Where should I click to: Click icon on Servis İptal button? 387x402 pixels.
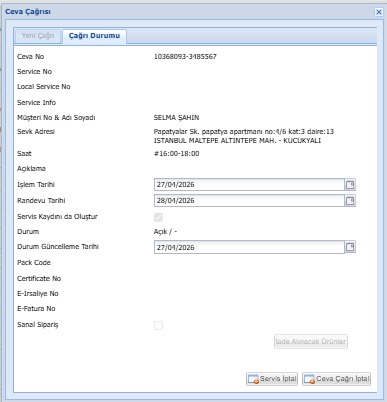[253, 379]
